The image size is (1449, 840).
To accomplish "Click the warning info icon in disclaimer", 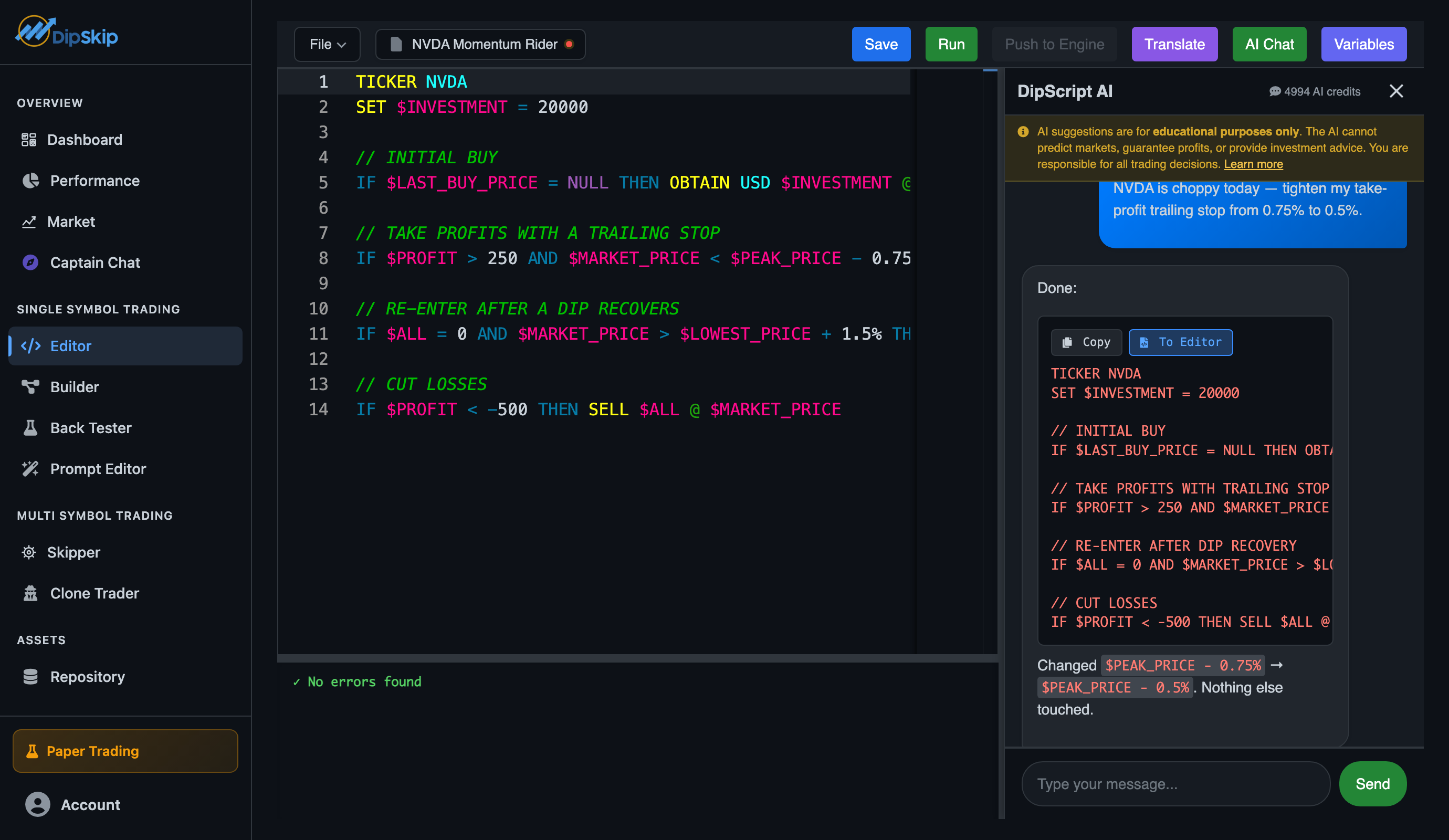I will [x=1023, y=132].
